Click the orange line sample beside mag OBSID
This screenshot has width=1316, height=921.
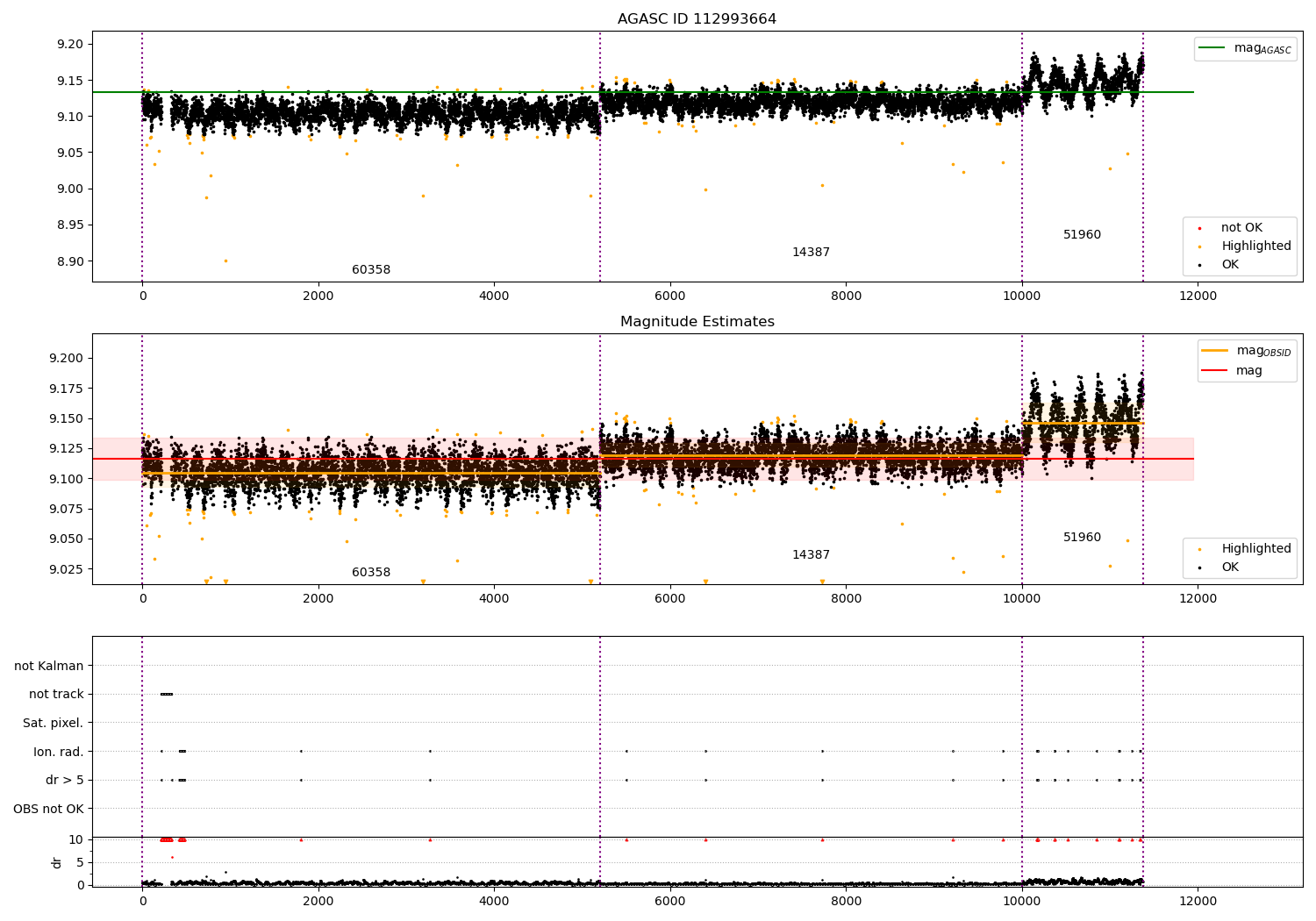[1215, 351]
